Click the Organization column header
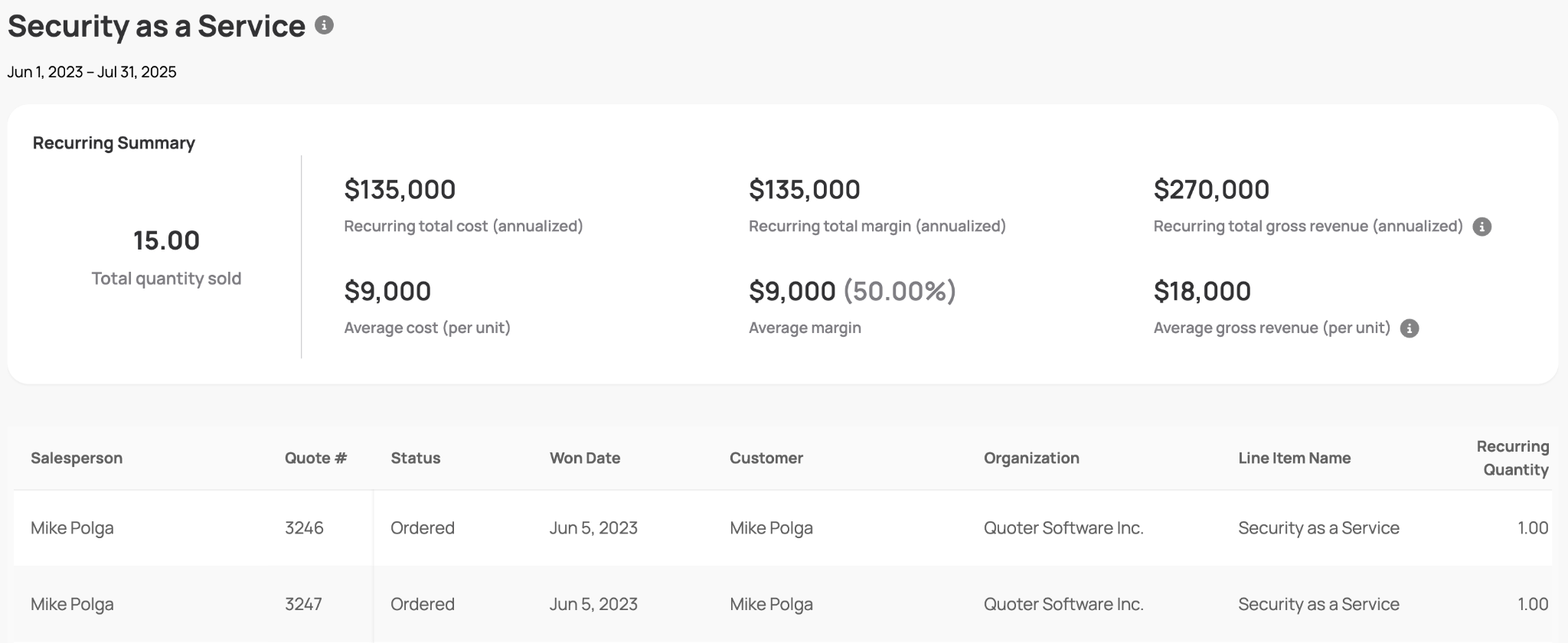This screenshot has width=1568, height=643. coord(1031,458)
